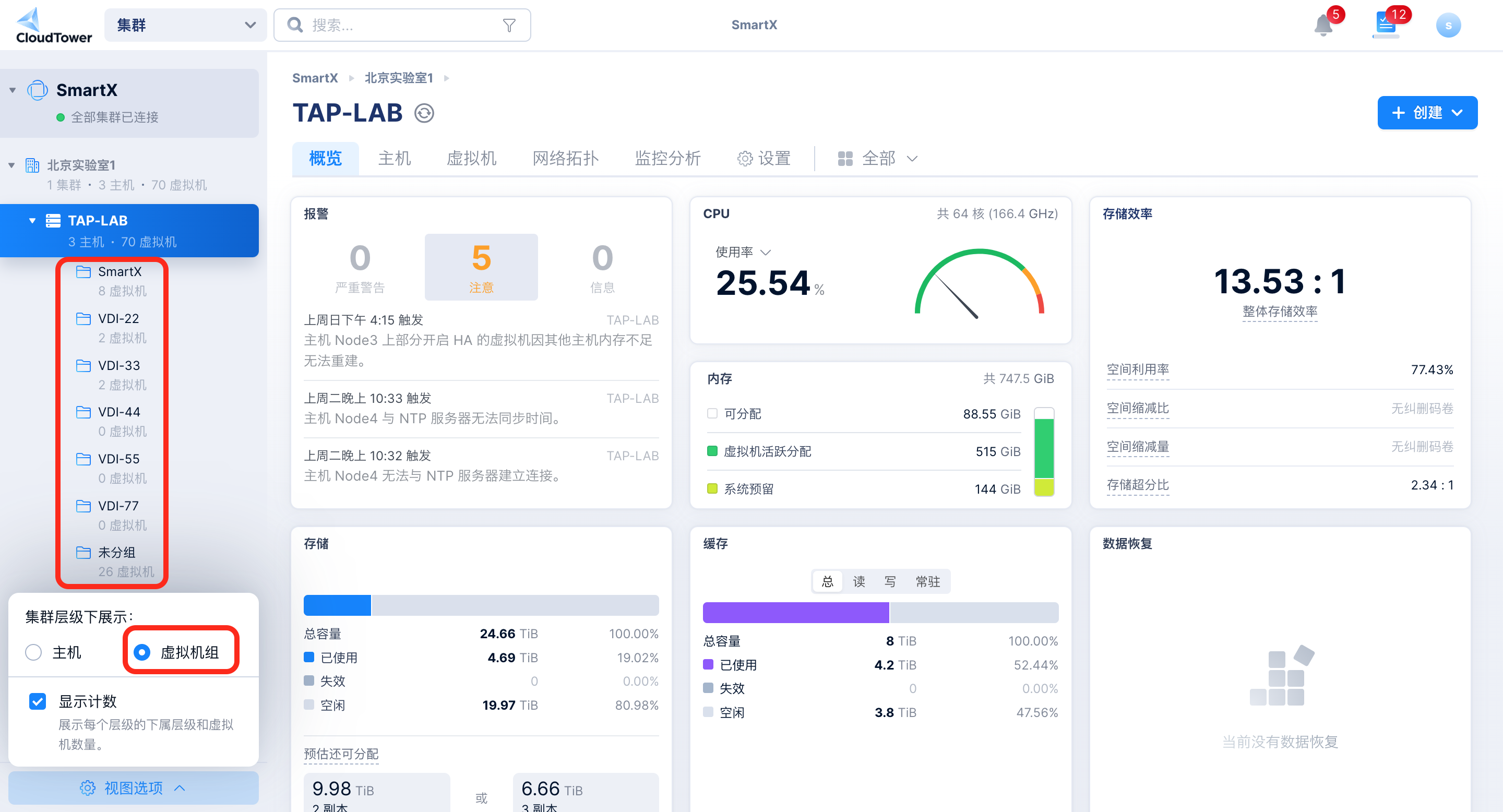The height and width of the screenshot is (812, 1503).
Task: Collapse the SmartX tree node arrow
Action: (12, 90)
